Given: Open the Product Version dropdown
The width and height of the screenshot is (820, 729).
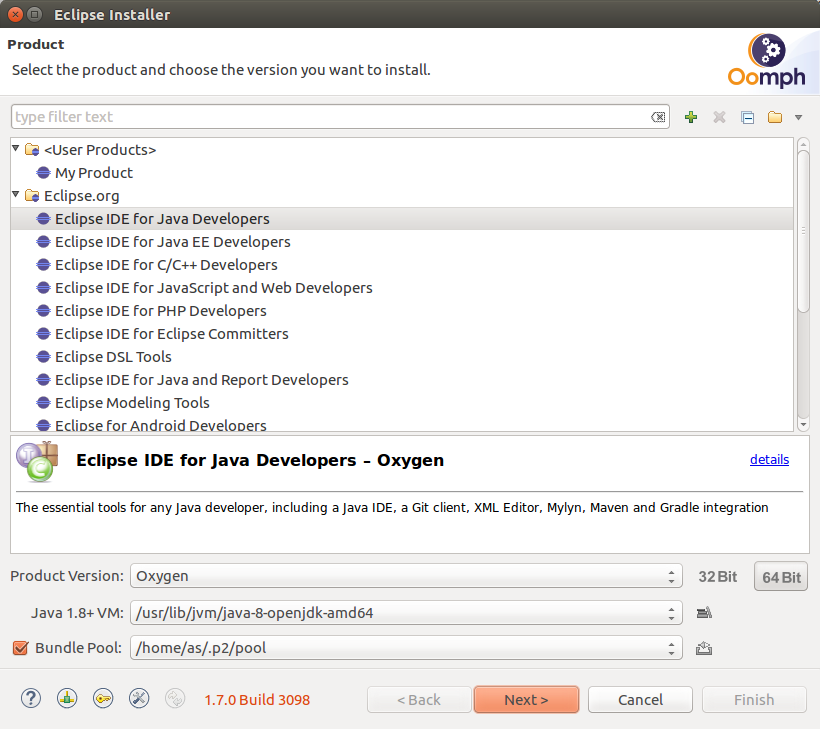Looking at the screenshot, I should pos(406,576).
